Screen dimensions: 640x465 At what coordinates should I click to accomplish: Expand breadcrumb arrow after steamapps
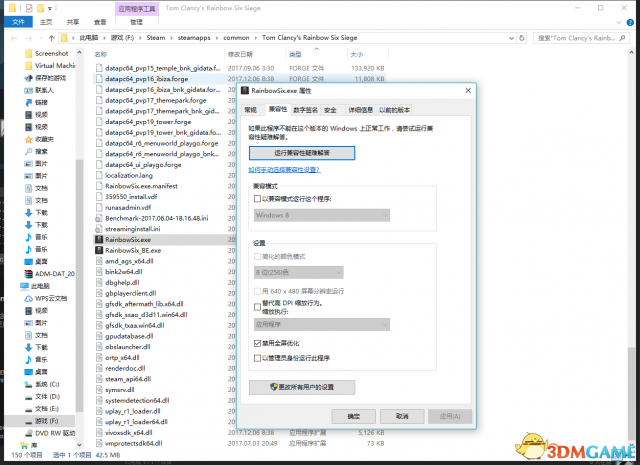[x=217, y=38]
